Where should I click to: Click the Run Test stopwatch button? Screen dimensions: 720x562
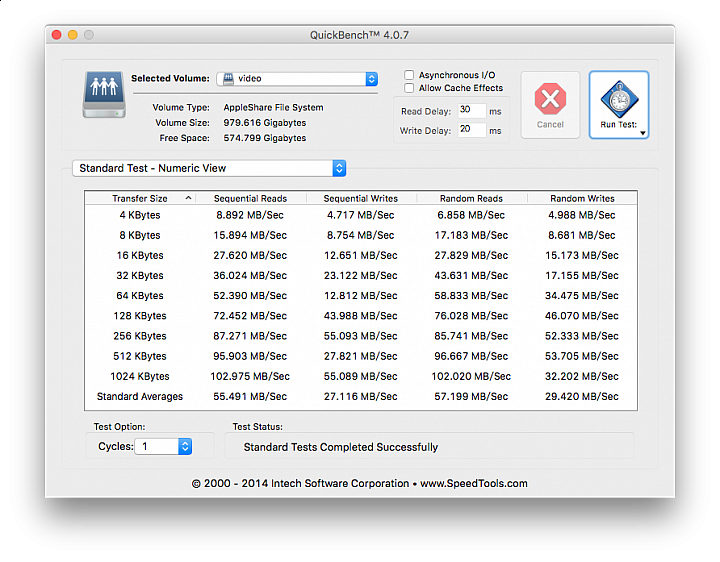click(619, 105)
